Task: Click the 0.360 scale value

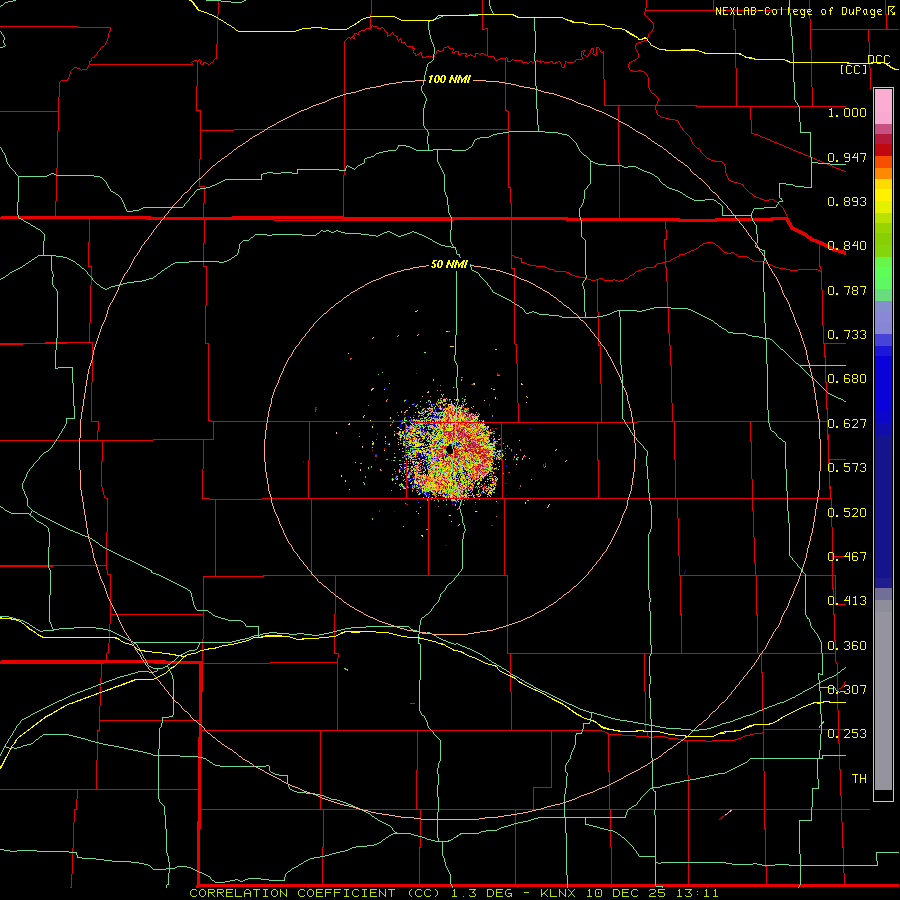Action: [847, 646]
